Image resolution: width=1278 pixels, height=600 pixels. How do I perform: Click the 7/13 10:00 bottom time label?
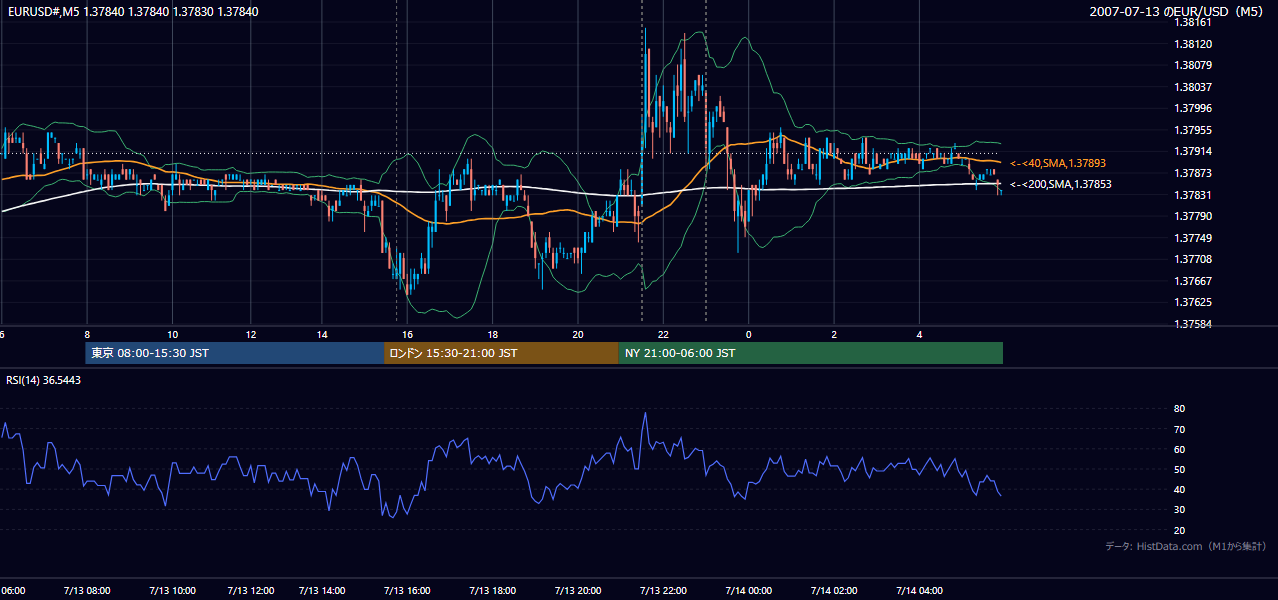pyautogui.click(x=170, y=591)
